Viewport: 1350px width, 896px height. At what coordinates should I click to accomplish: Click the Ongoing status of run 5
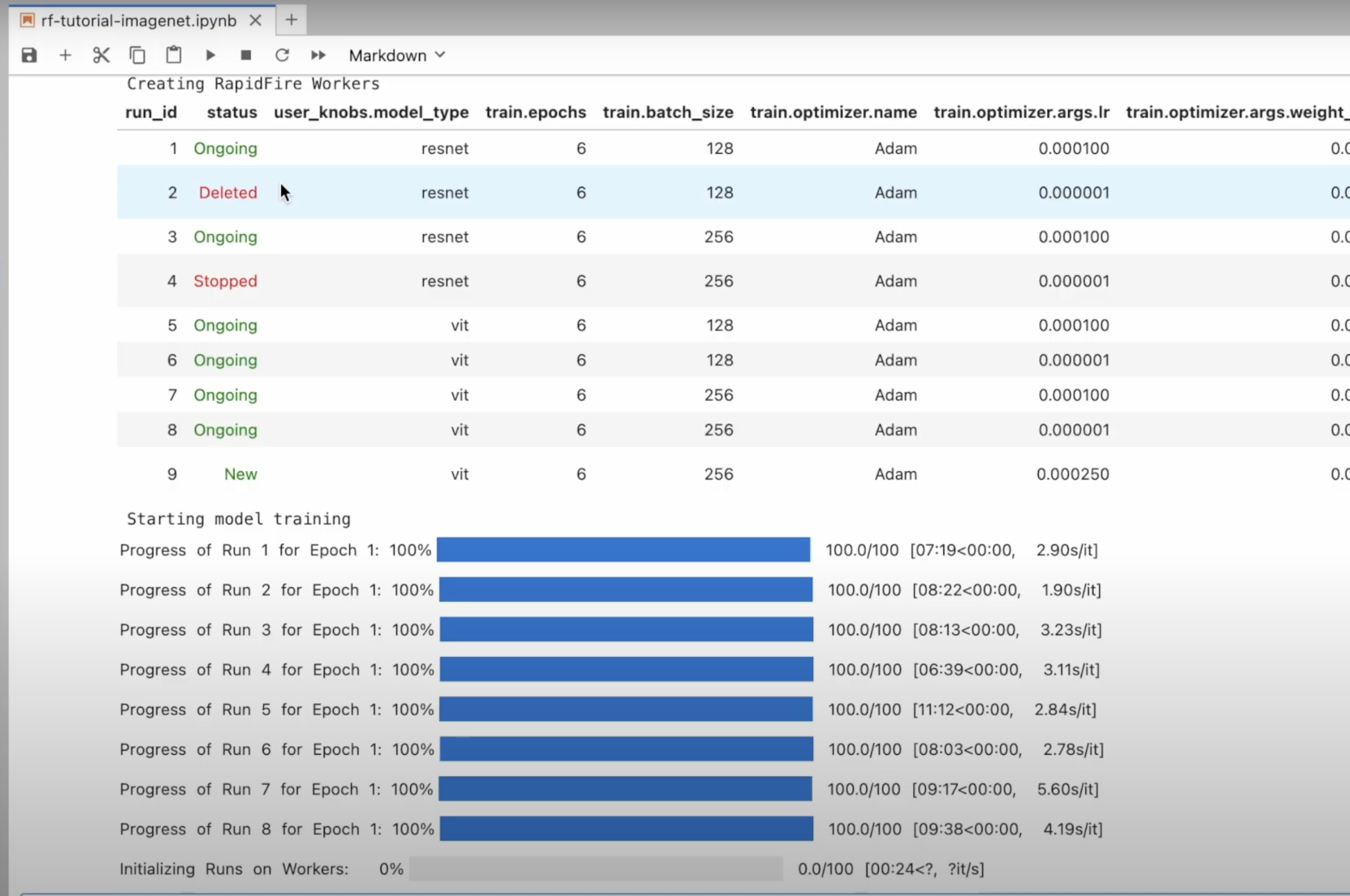(x=226, y=326)
